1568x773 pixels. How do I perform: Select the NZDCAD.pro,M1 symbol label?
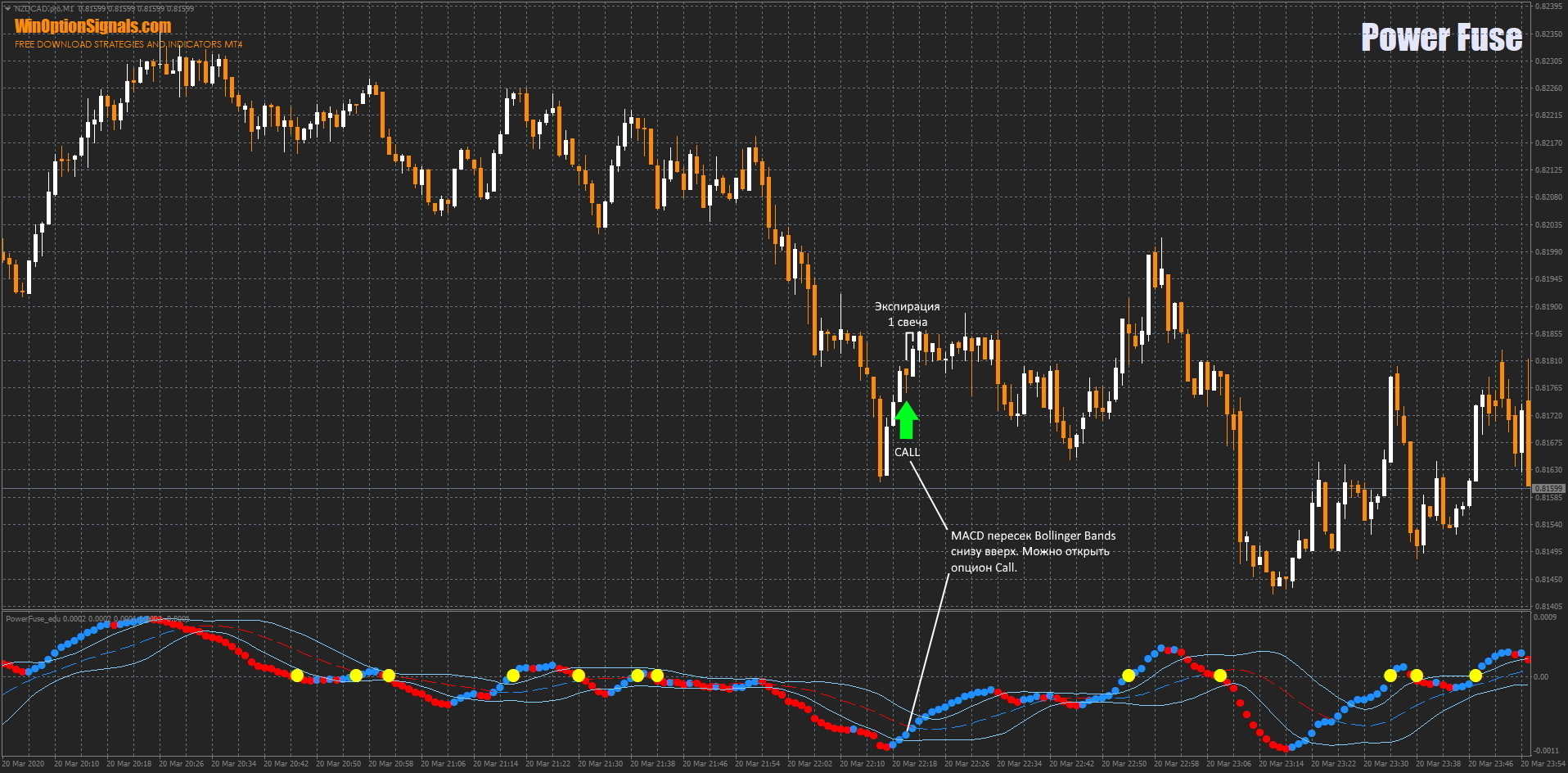point(44,8)
